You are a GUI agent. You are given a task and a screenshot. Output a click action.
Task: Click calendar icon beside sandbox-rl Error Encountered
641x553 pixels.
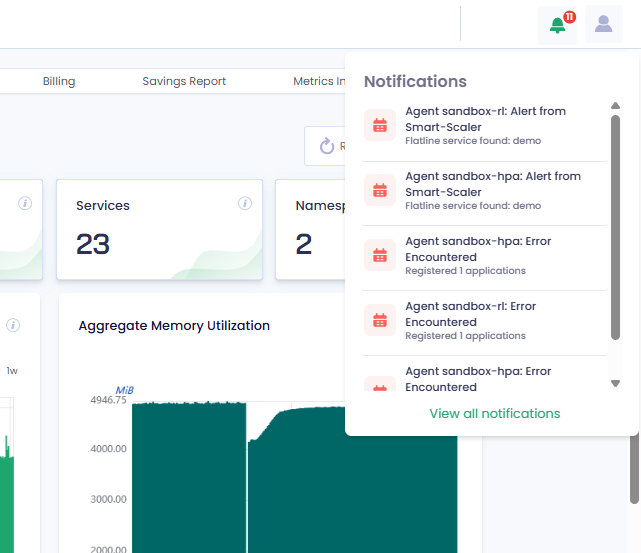pyautogui.click(x=379, y=321)
